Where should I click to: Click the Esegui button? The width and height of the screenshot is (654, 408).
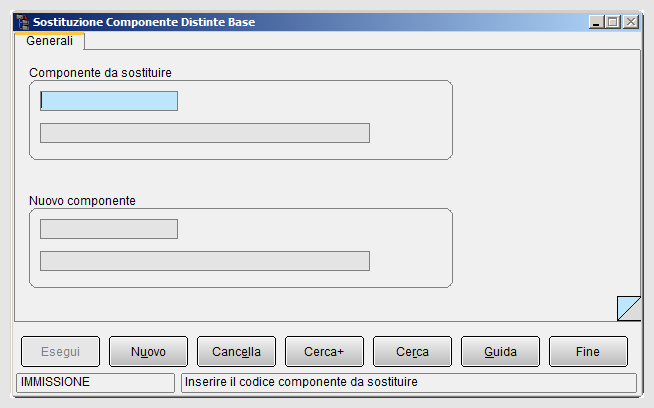(x=60, y=352)
